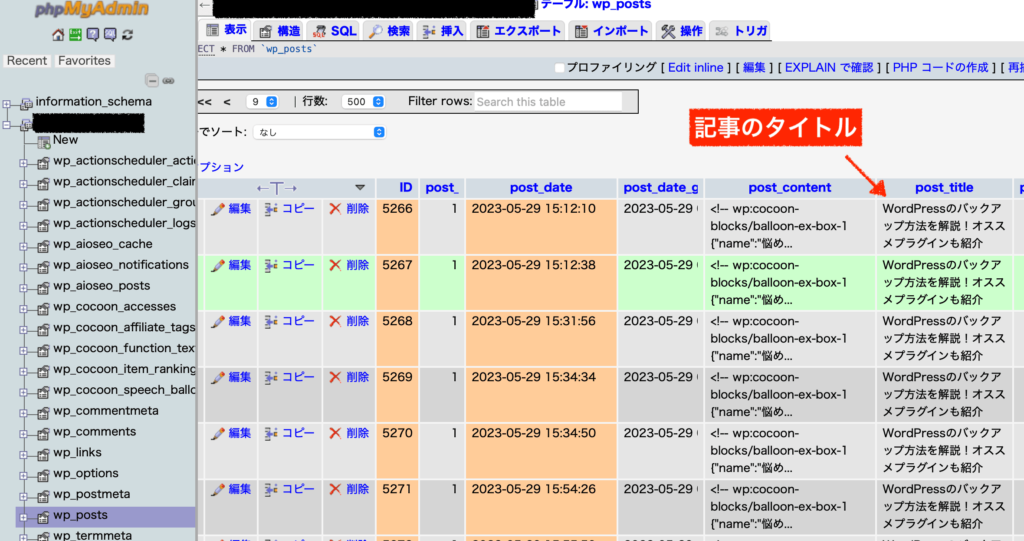The image size is (1024, 541).
Task: Click the log out icon beside home
Action: click(x=76, y=35)
